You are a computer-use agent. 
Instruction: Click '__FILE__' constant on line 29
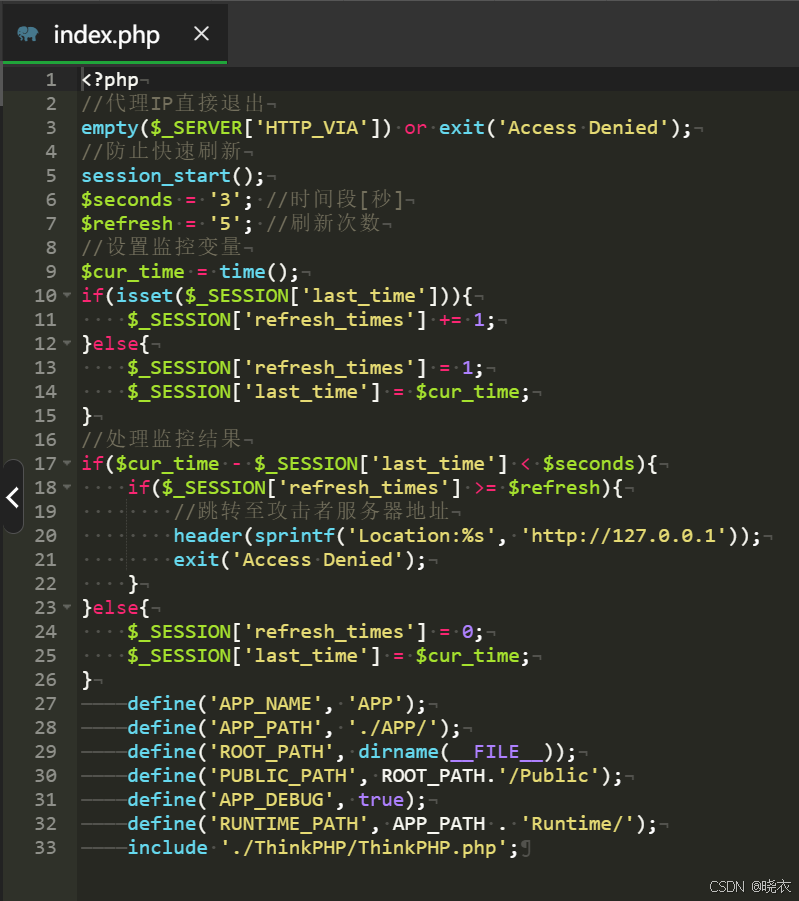point(497,752)
